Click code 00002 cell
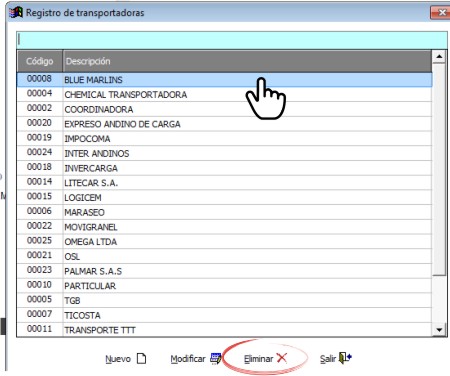The width and height of the screenshot is (450, 376). [x=39, y=108]
